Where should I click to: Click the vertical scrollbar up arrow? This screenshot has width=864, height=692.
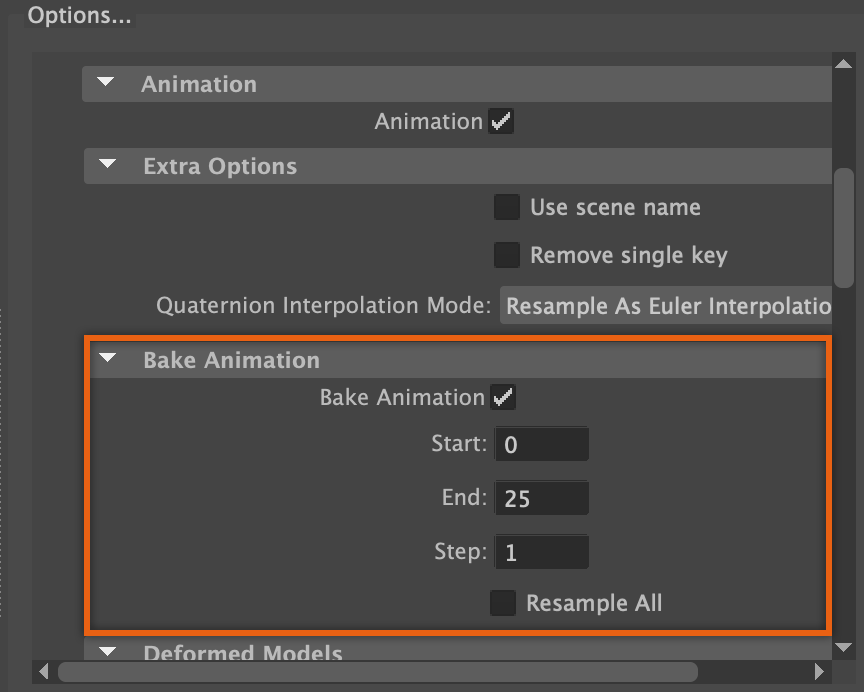click(x=843, y=64)
